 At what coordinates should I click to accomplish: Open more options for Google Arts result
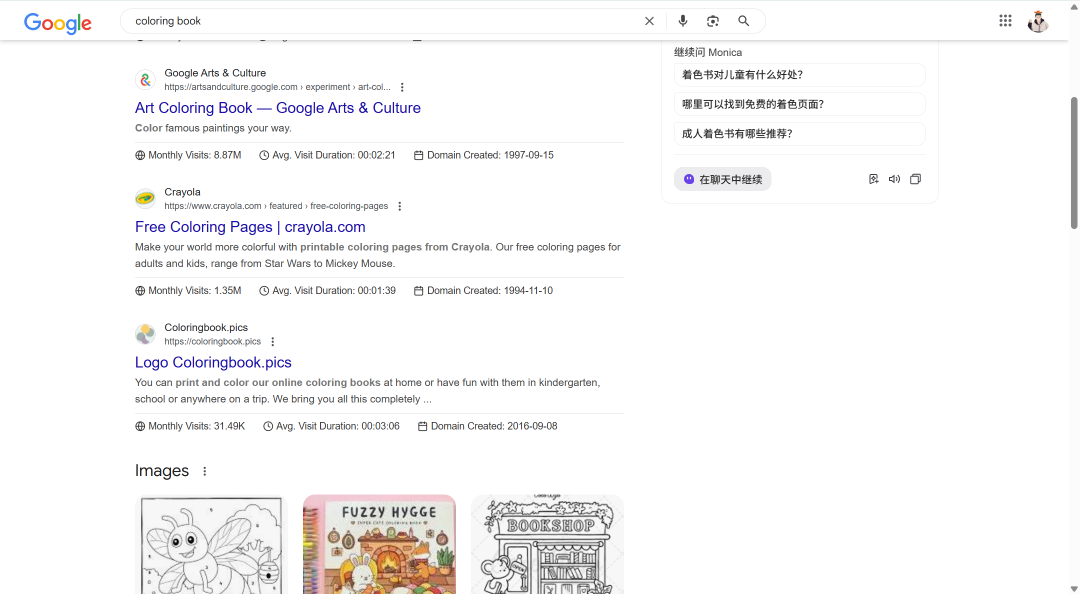coord(402,88)
